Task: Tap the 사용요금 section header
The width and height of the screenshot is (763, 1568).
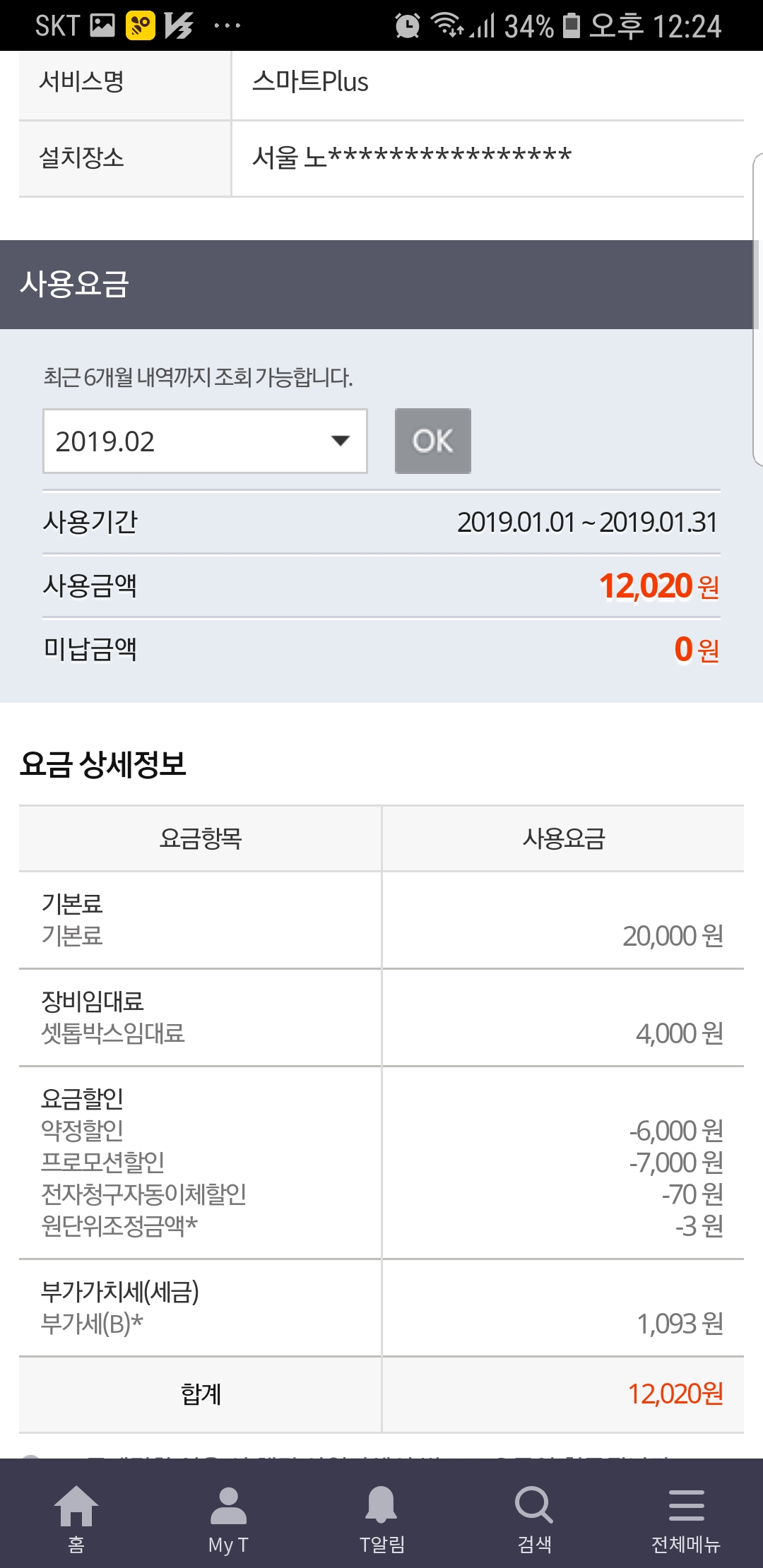Action: 74,285
